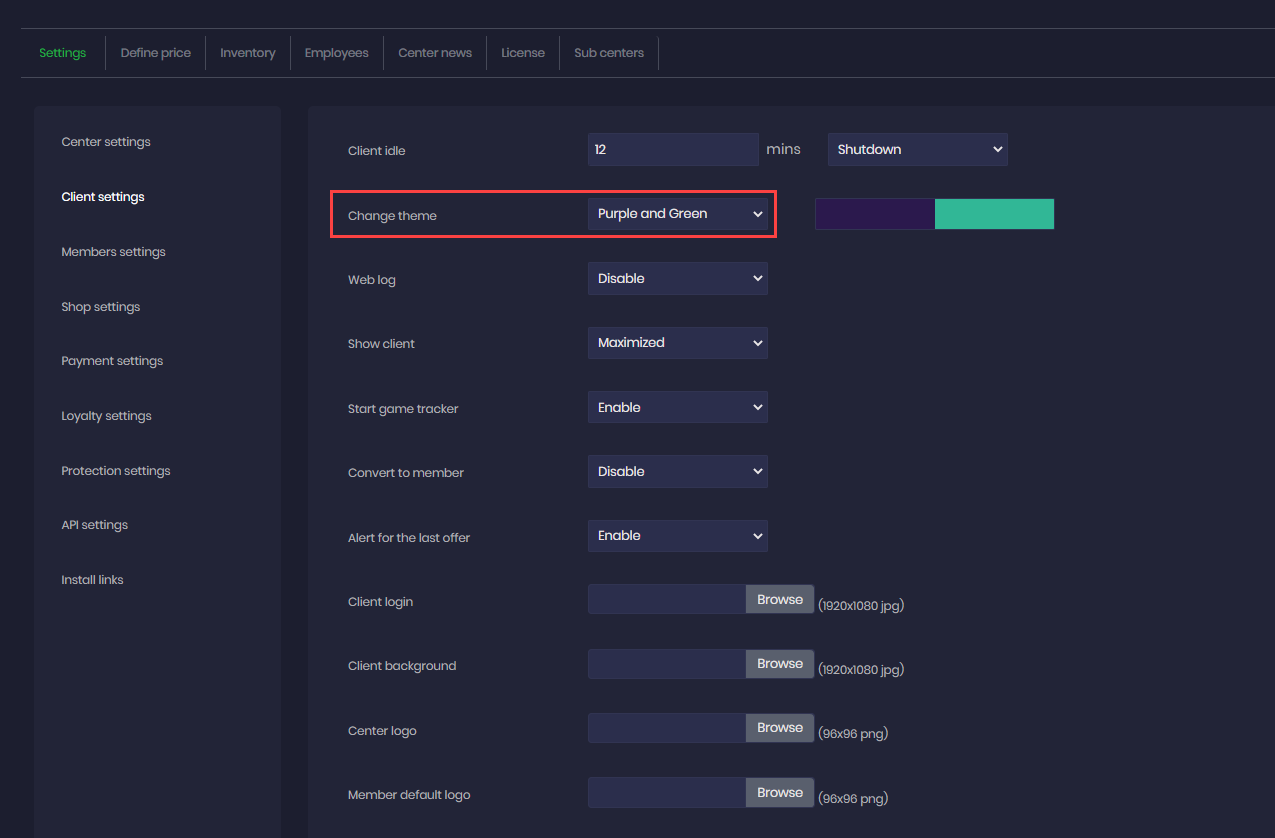1275x838 pixels.
Task: Switch to the Define price tab
Action: point(155,53)
